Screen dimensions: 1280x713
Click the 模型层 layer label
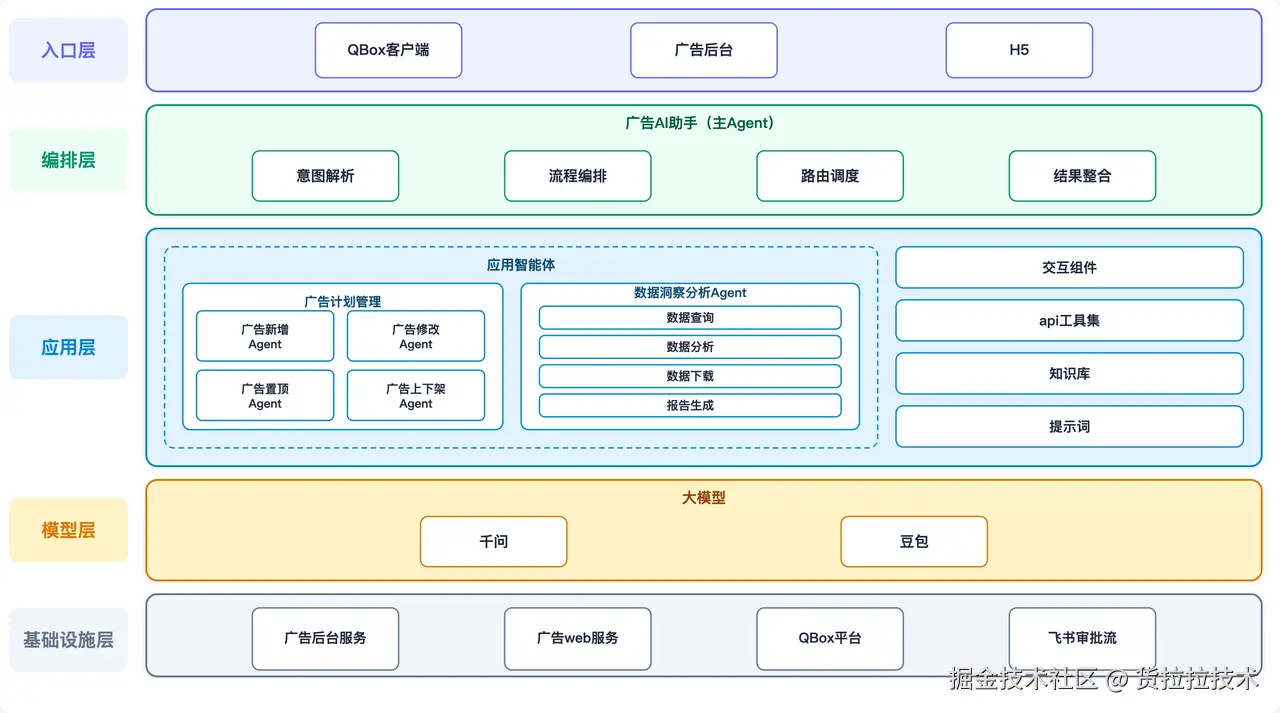click(68, 530)
